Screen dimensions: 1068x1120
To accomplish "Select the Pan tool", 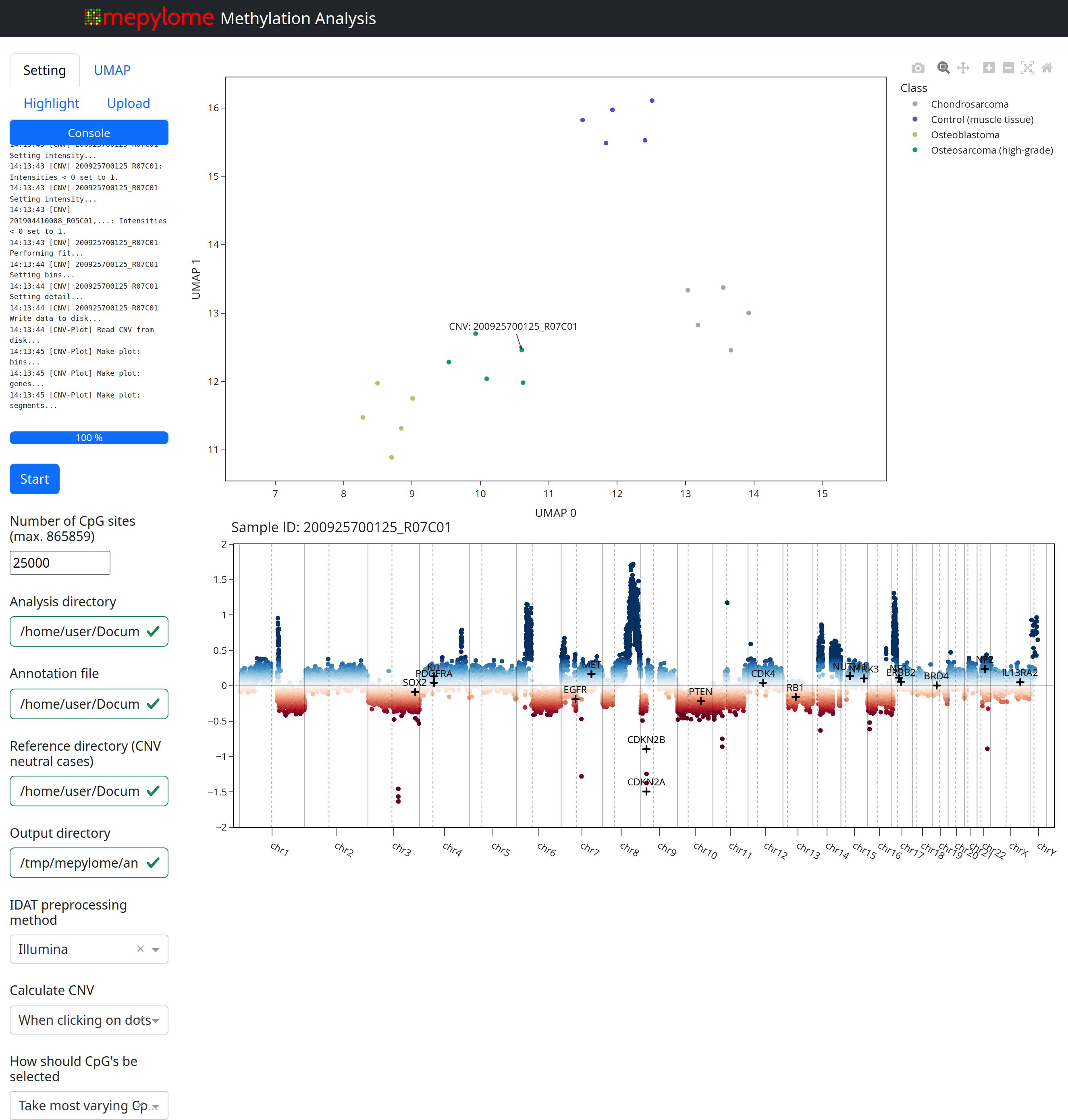I will pos(963,68).
